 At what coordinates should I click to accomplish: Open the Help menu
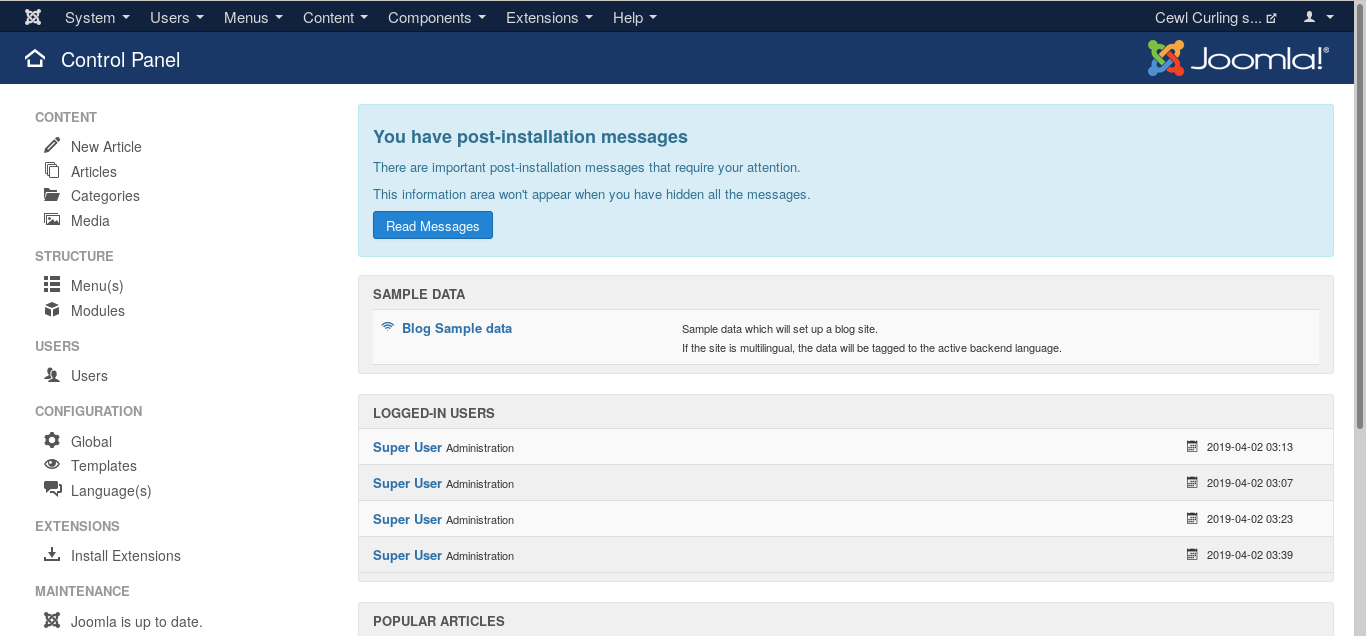coord(635,17)
